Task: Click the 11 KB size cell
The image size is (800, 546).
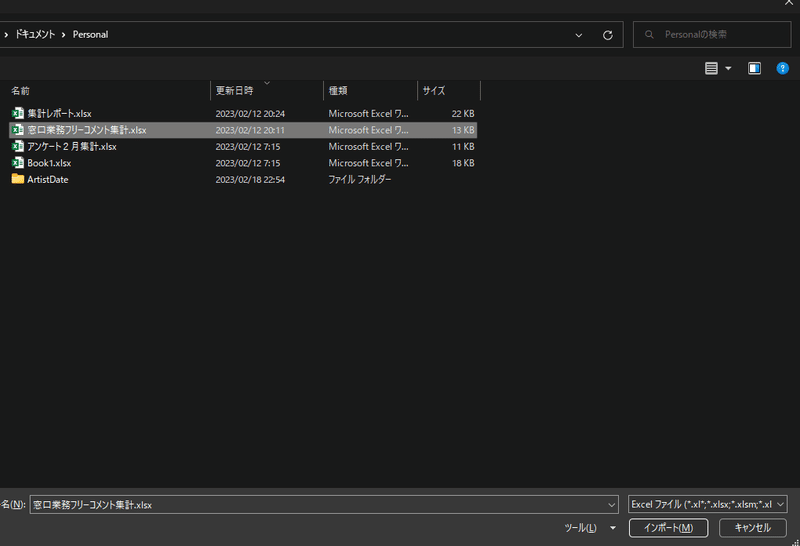Action: (x=463, y=146)
